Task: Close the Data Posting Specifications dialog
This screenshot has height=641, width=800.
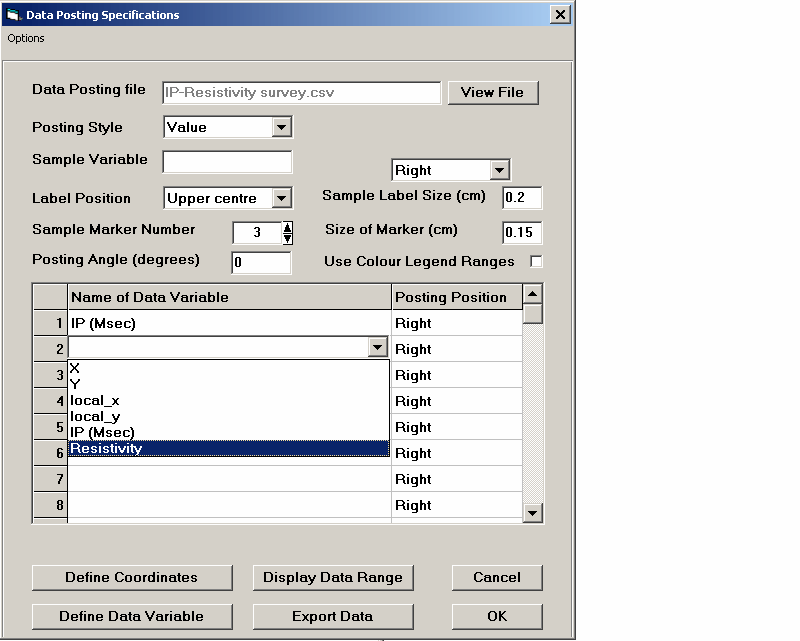Action: pos(560,14)
